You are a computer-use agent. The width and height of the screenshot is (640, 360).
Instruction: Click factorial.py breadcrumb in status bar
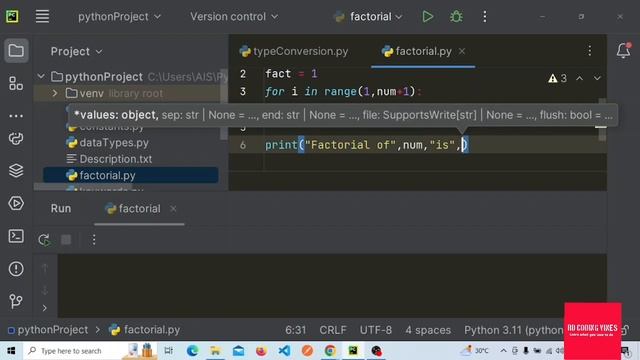[x=144, y=330]
